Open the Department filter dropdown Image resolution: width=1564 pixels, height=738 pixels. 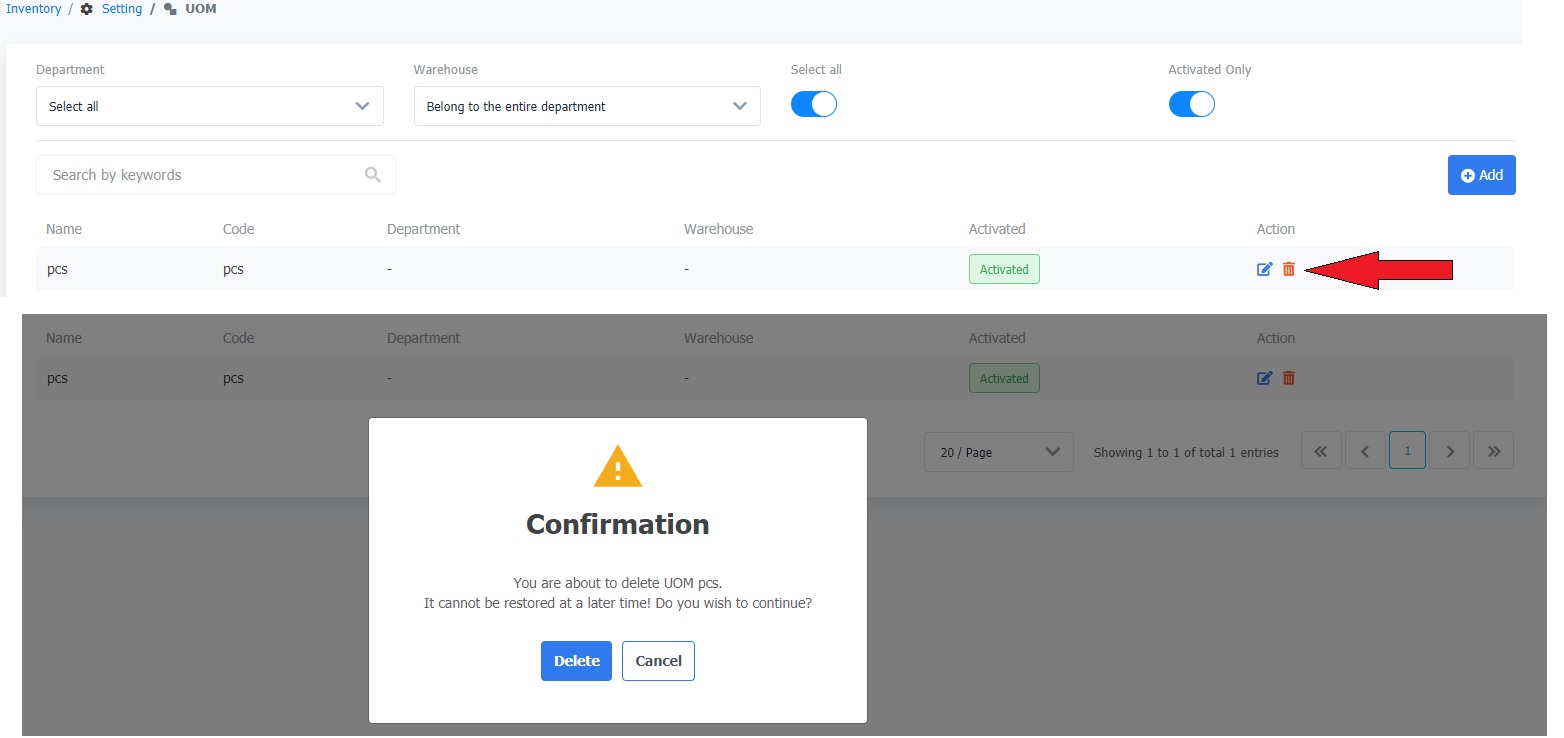click(210, 106)
